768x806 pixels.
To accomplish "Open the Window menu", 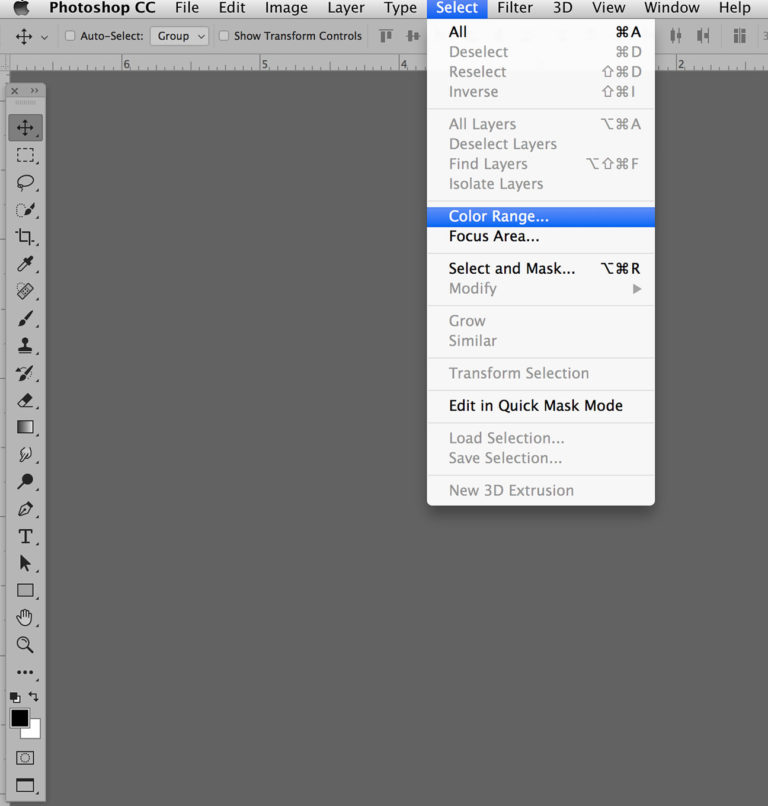I will (x=672, y=8).
